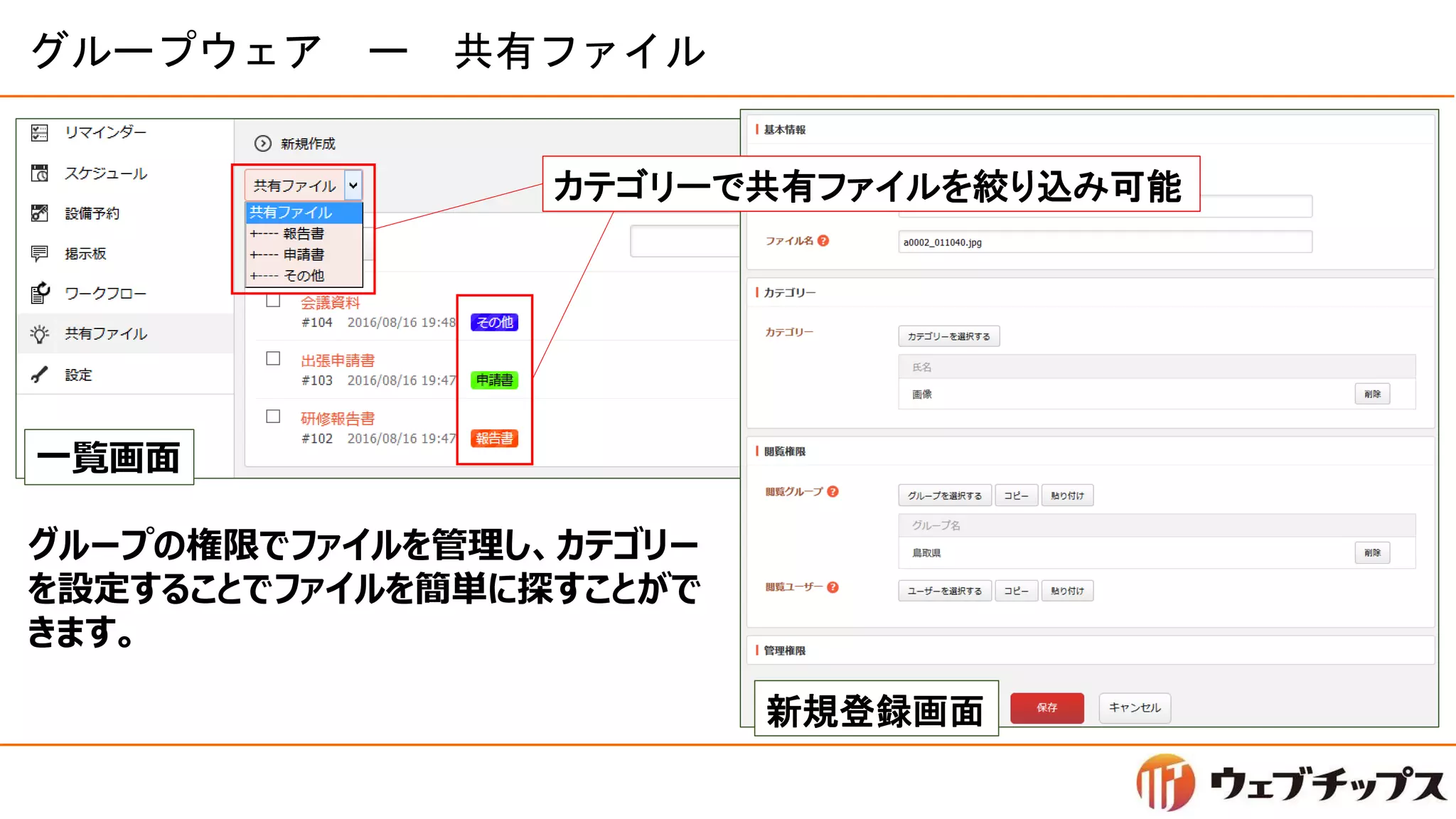The width and height of the screenshot is (1456, 819).
Task: Click help icon next to 閲覧ユーザー
Action: [x=833, y=587]
